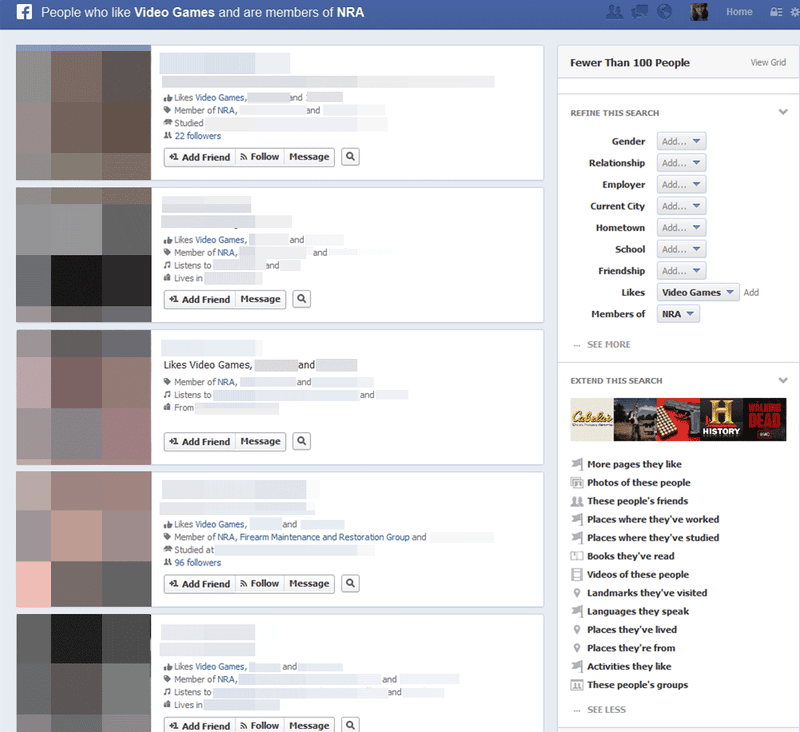The image size is (800, 732).
Task: Click the History channel thumbnail
Action: [721, 419]
